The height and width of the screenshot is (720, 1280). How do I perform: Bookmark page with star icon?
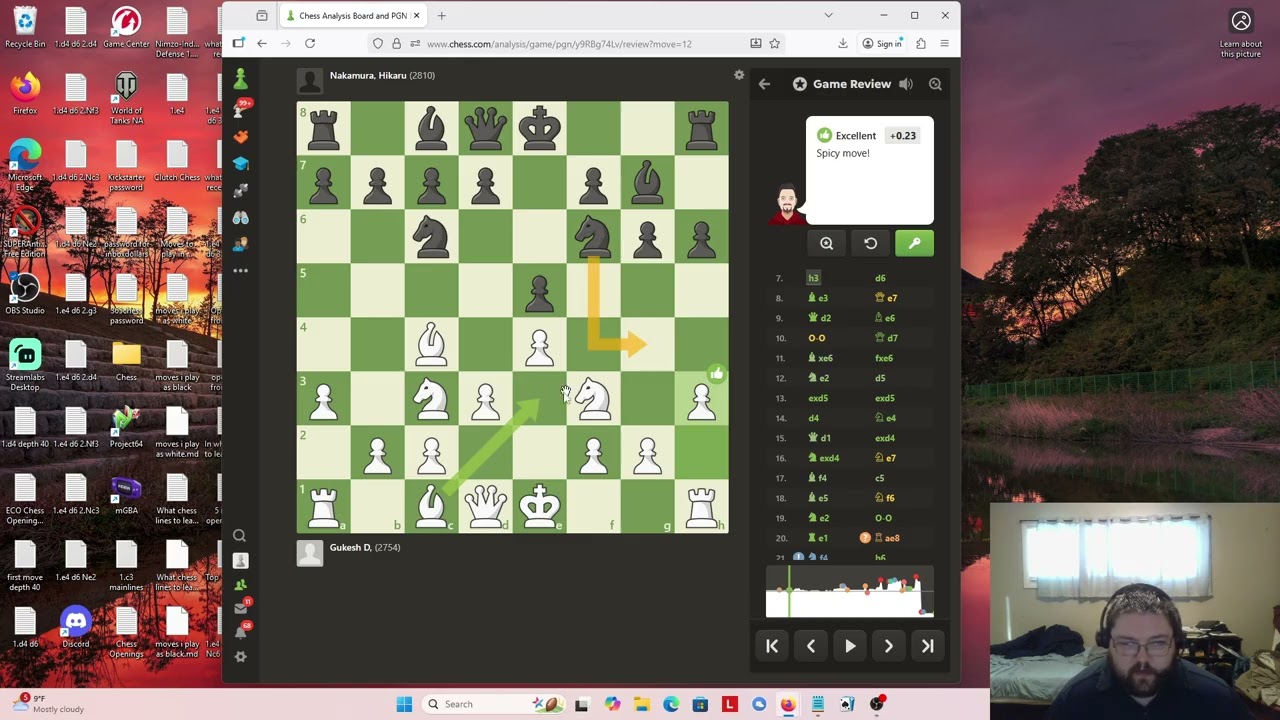pyautogui.click(x=775, y=44)
